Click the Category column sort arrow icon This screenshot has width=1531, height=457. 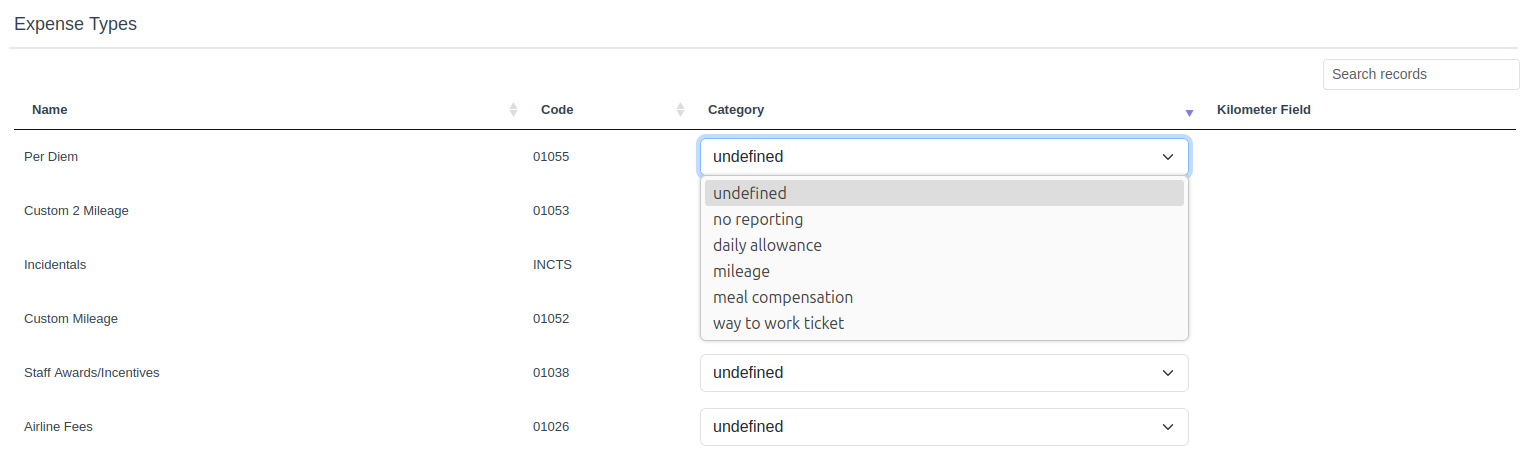point(1189,112)
